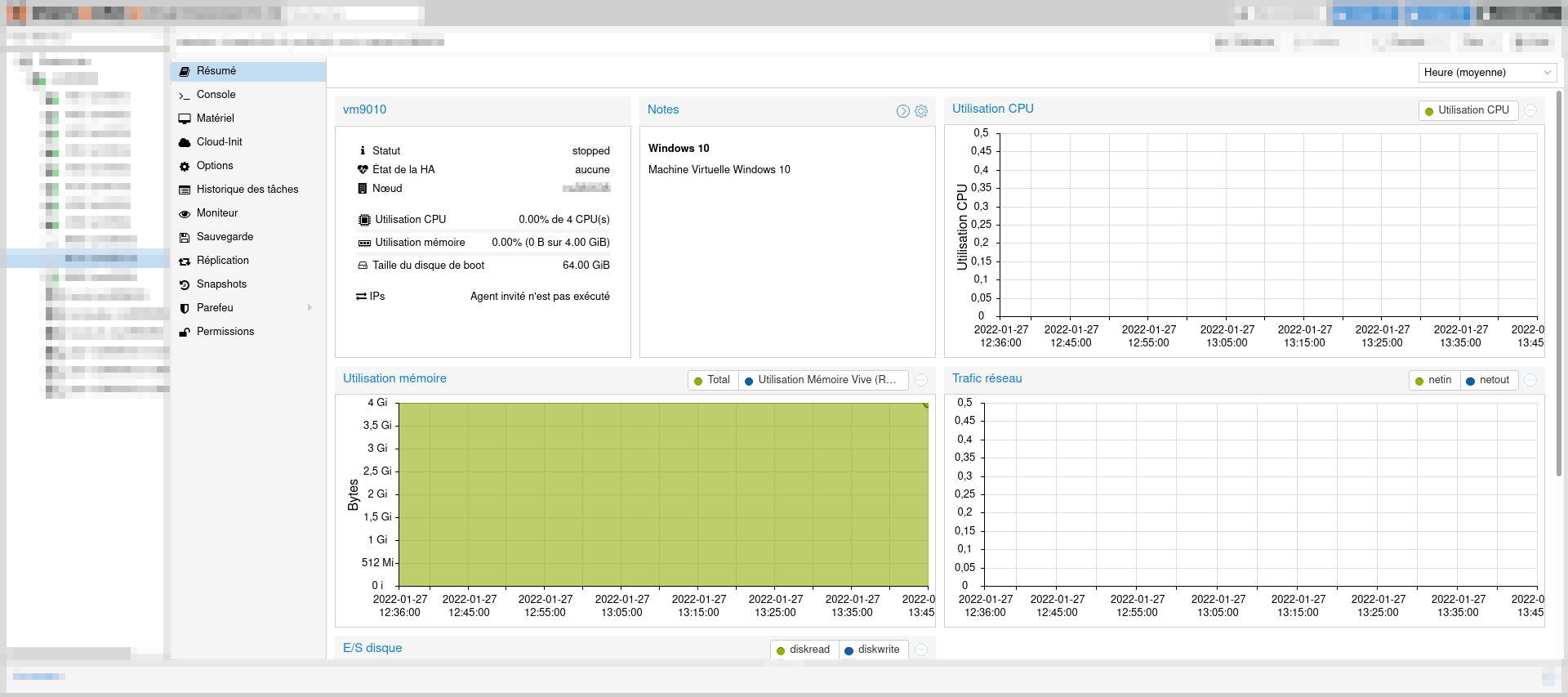Click the Parefeu shield icon
Image resolution: width=1568 pixels, height=697 pixels.
185,309
